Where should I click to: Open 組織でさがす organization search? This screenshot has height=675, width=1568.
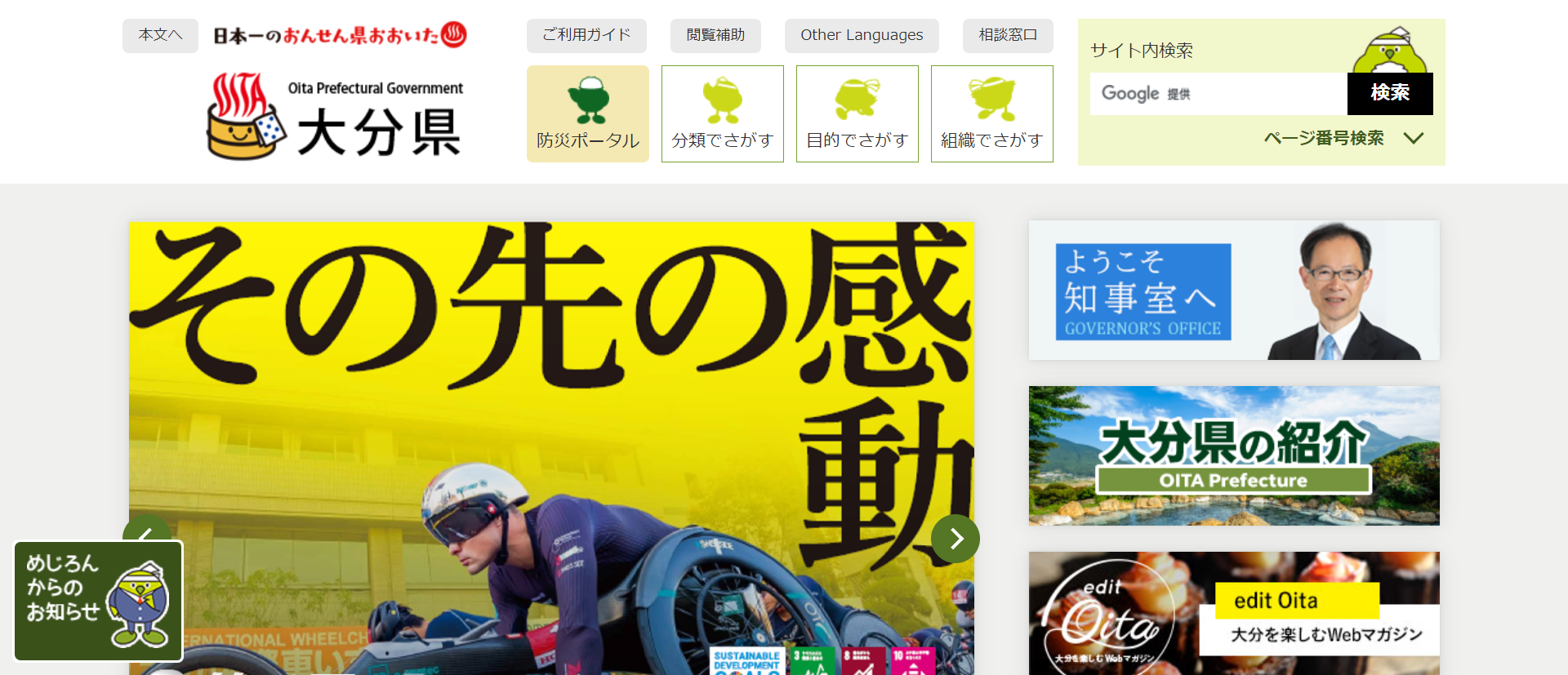coord(992,113)
